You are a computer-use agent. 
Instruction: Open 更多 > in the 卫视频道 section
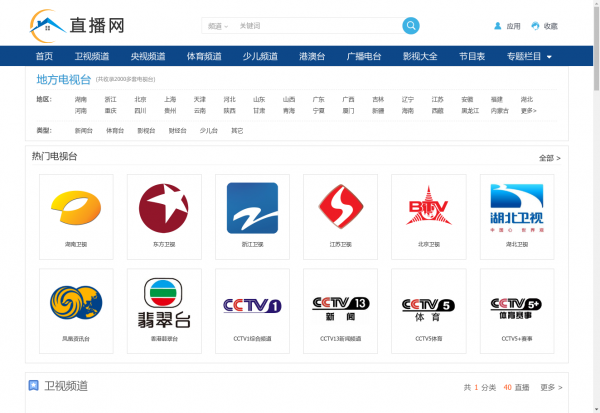(551, 387)
